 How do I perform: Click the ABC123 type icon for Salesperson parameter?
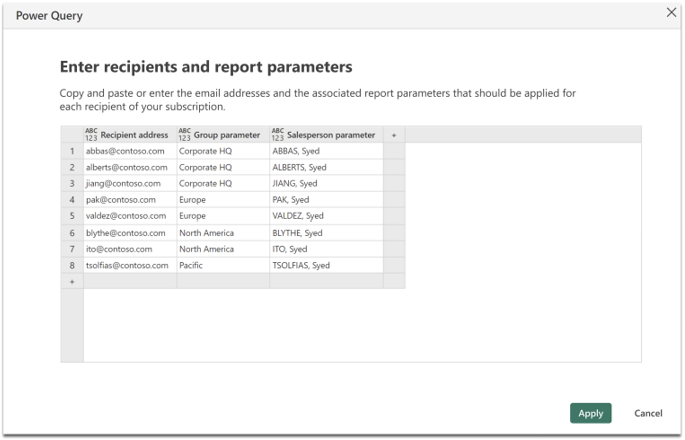click(278, 135)
